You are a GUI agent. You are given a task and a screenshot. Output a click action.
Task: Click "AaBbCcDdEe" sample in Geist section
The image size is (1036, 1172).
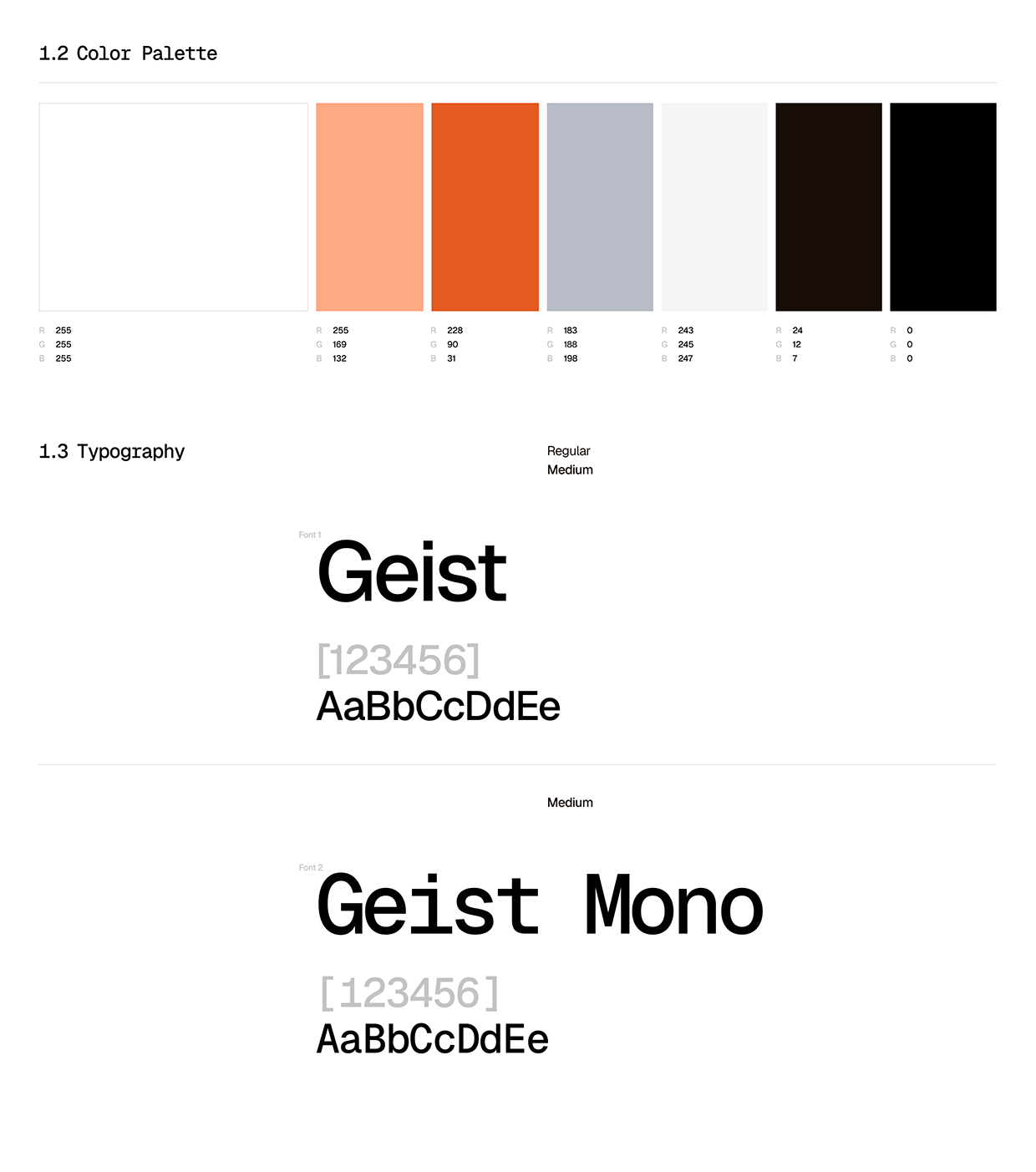click(x=438, y=707)
